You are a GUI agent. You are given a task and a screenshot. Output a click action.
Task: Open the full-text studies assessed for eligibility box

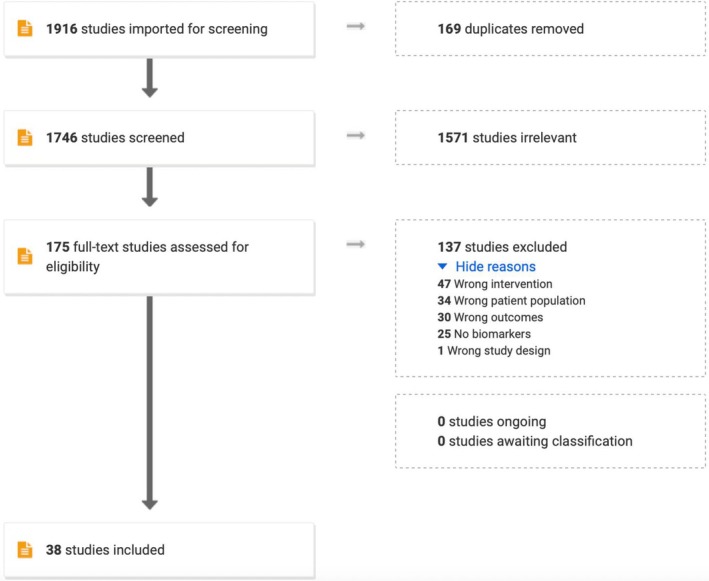(x=160, y=257)
